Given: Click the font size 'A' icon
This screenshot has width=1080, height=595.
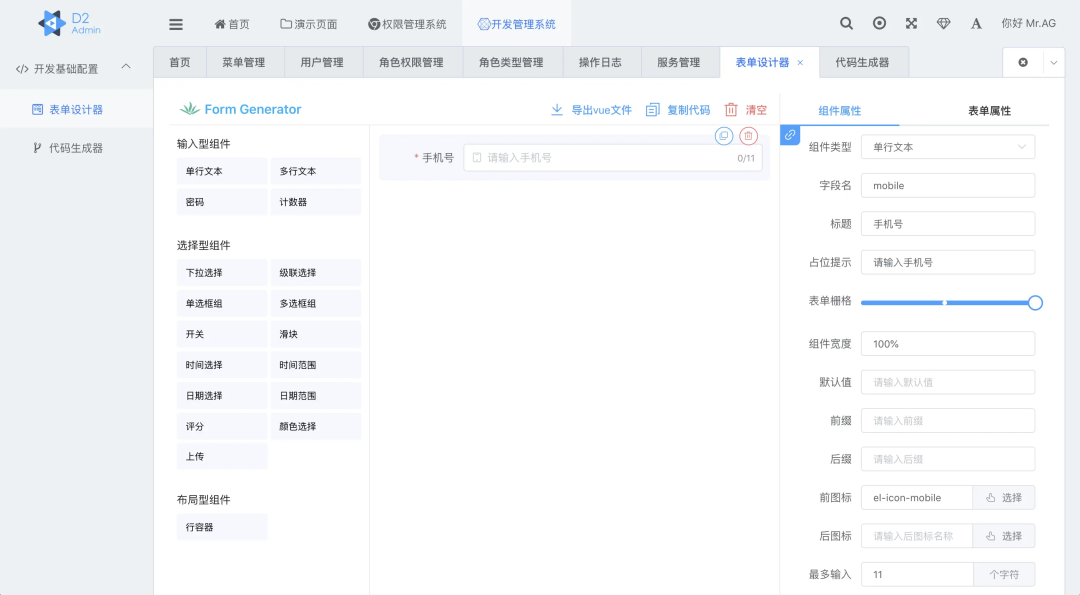Looking at the screenshot, I should coord(976,23).
